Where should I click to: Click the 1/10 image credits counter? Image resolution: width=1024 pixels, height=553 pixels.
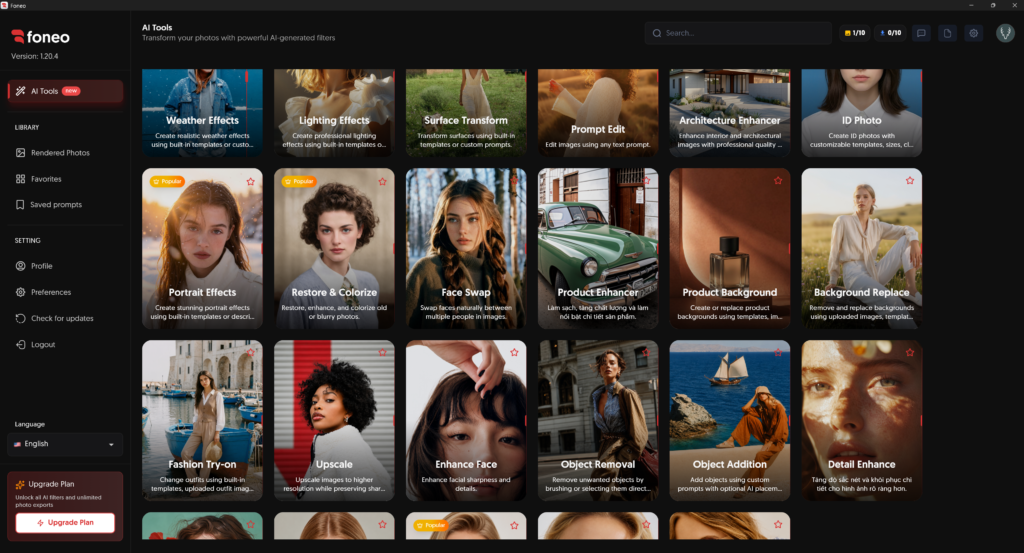854,33
